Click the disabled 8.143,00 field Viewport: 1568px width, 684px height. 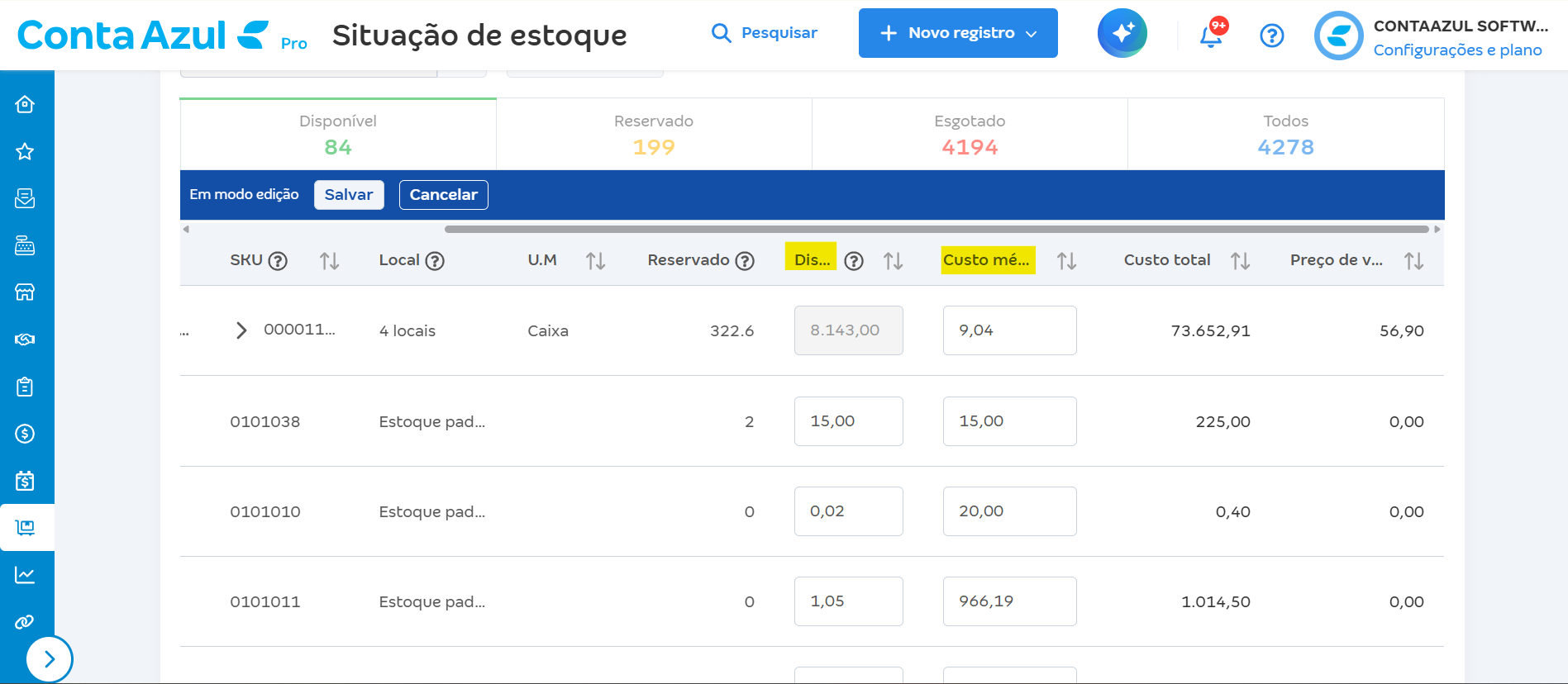(x=849, y=330)
